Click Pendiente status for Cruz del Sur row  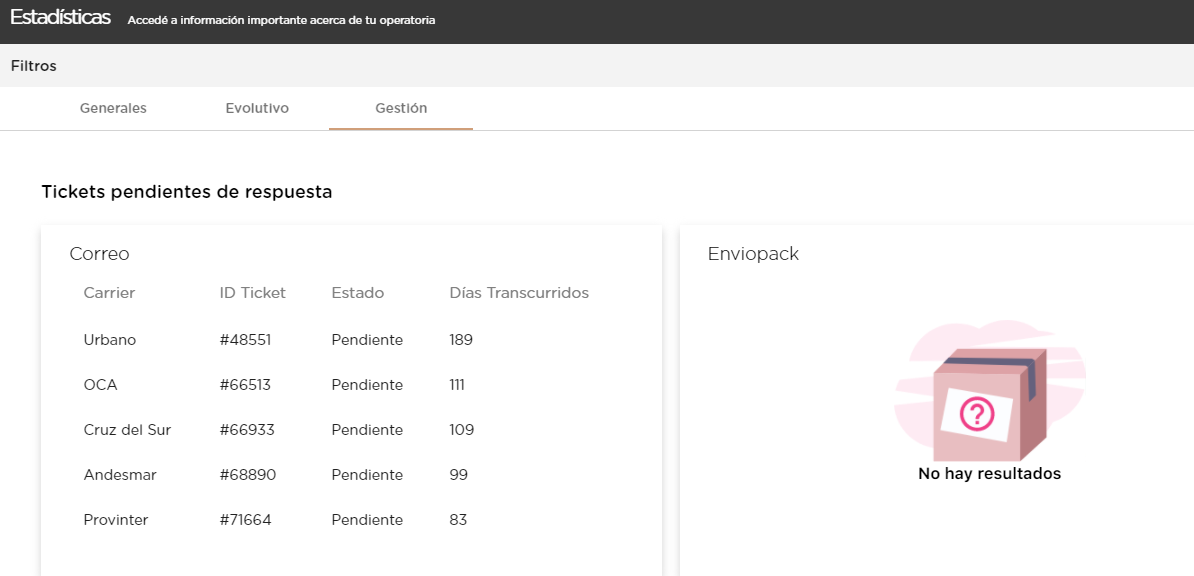click(367, 430)
